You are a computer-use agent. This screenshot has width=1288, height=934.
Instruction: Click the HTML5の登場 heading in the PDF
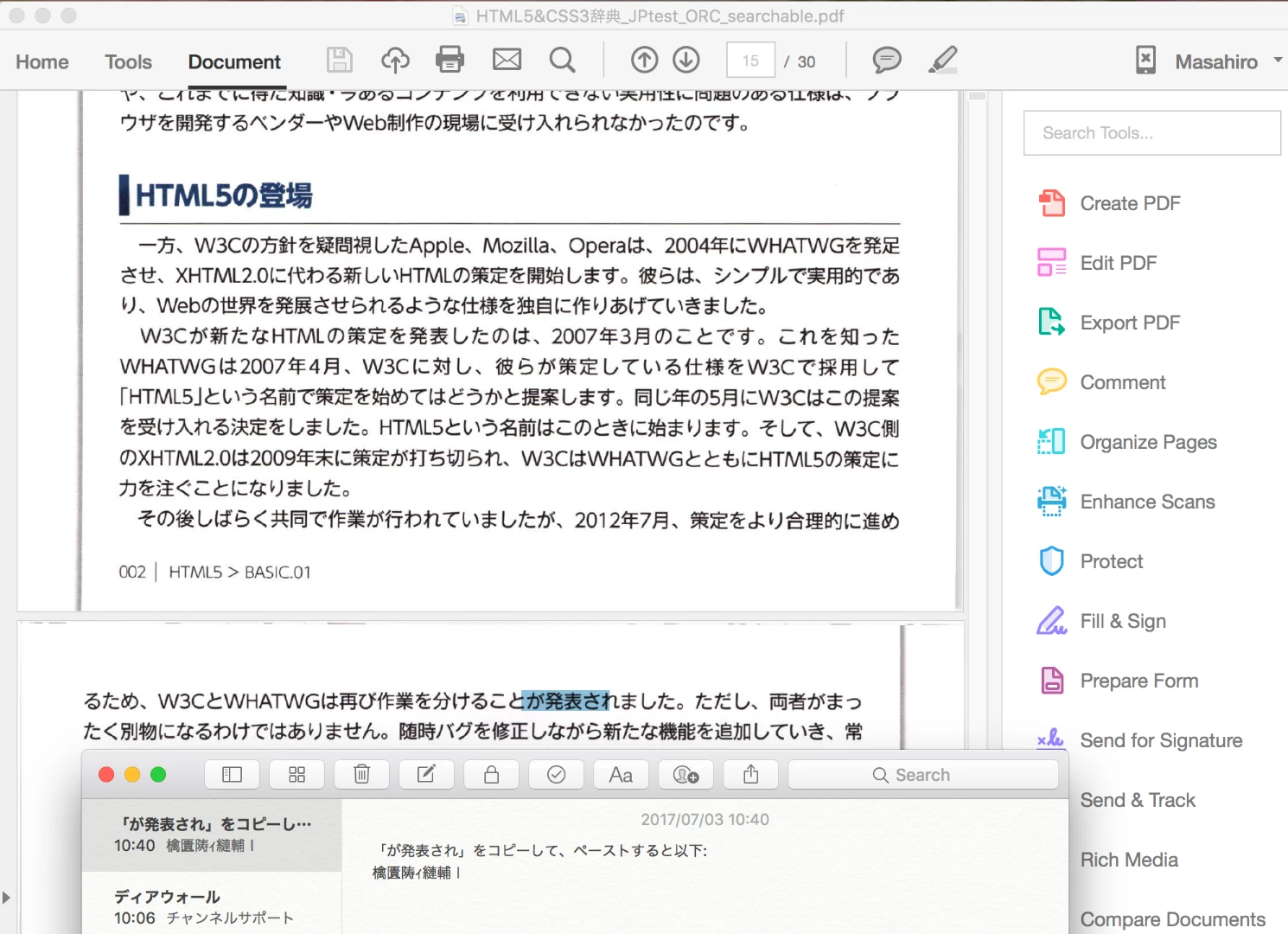point(224,195)
